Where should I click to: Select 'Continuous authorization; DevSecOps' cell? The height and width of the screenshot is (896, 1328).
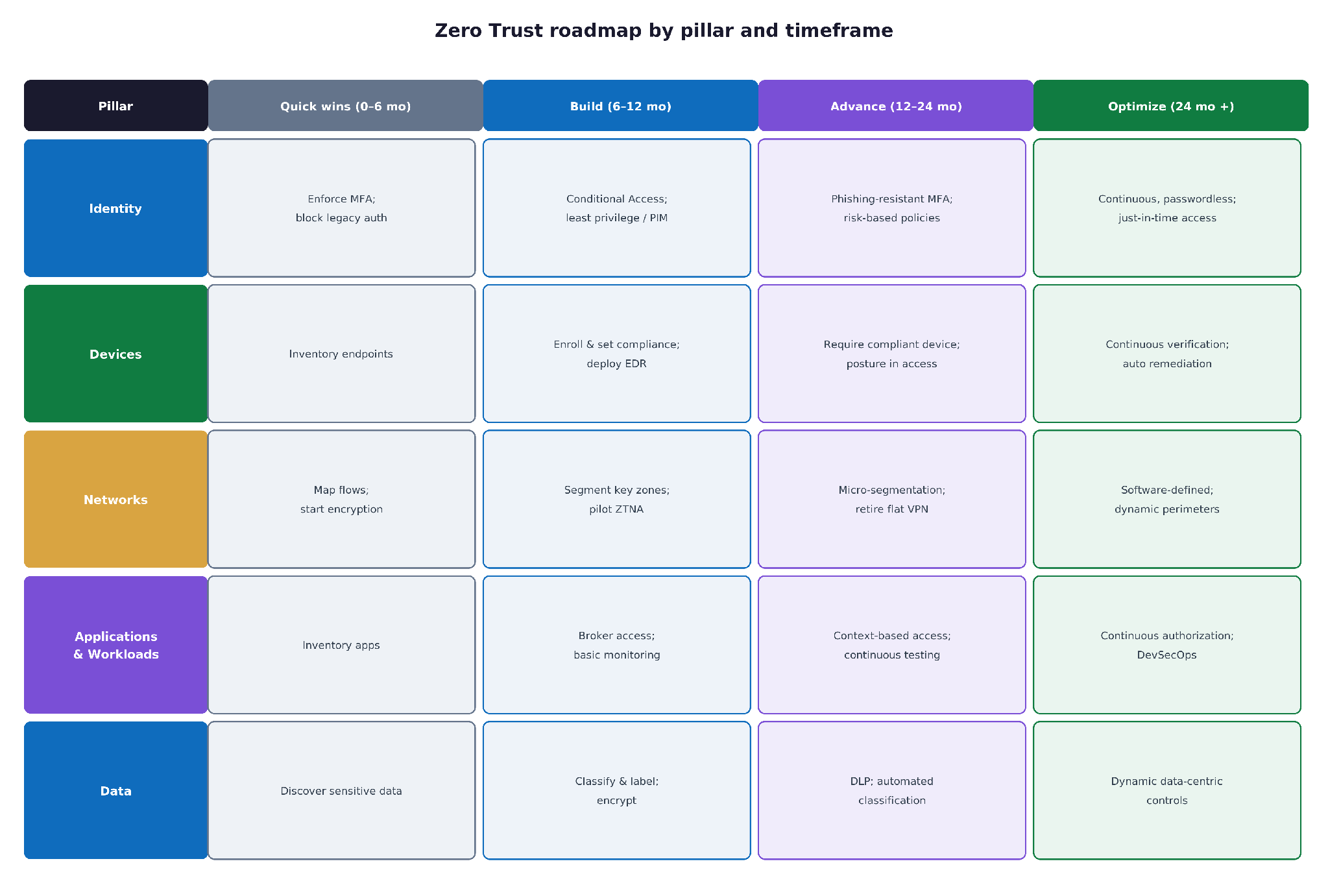point(1166,645)
